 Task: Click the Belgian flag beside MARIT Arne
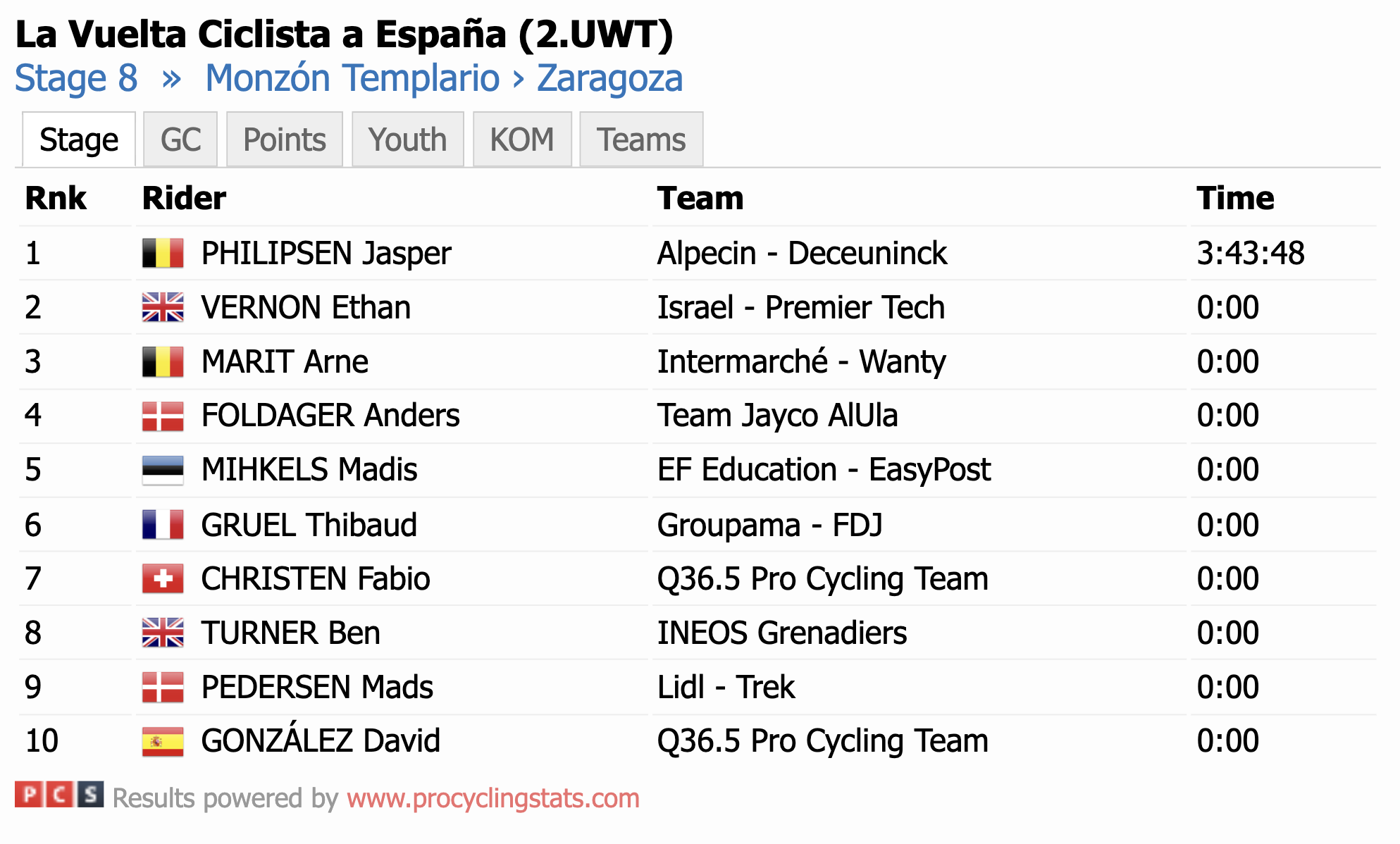(x=163, y=361)
